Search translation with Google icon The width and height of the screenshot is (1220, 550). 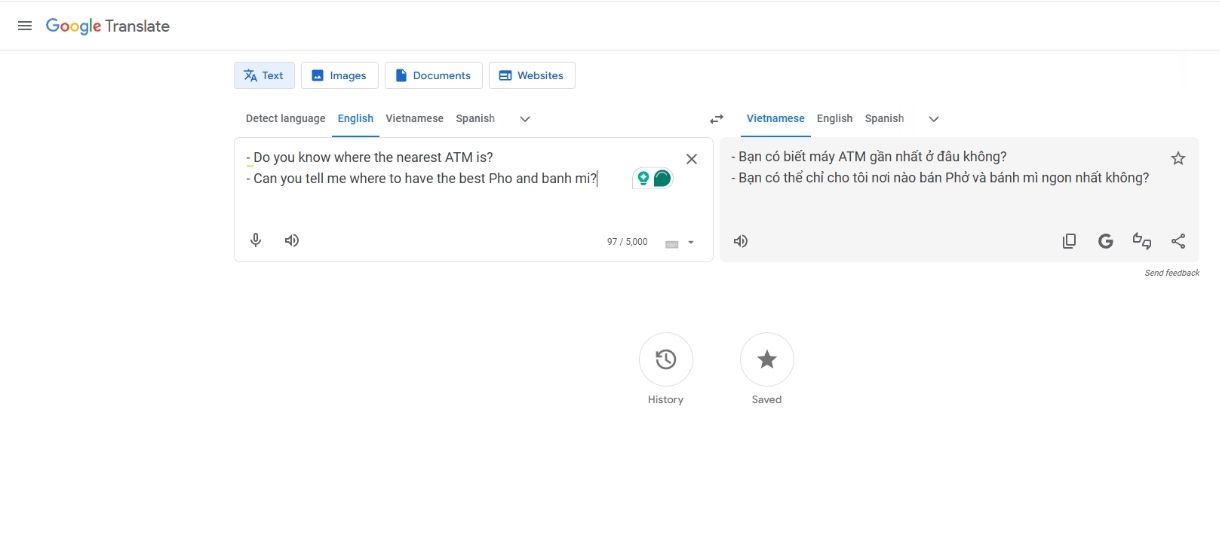1105,241
